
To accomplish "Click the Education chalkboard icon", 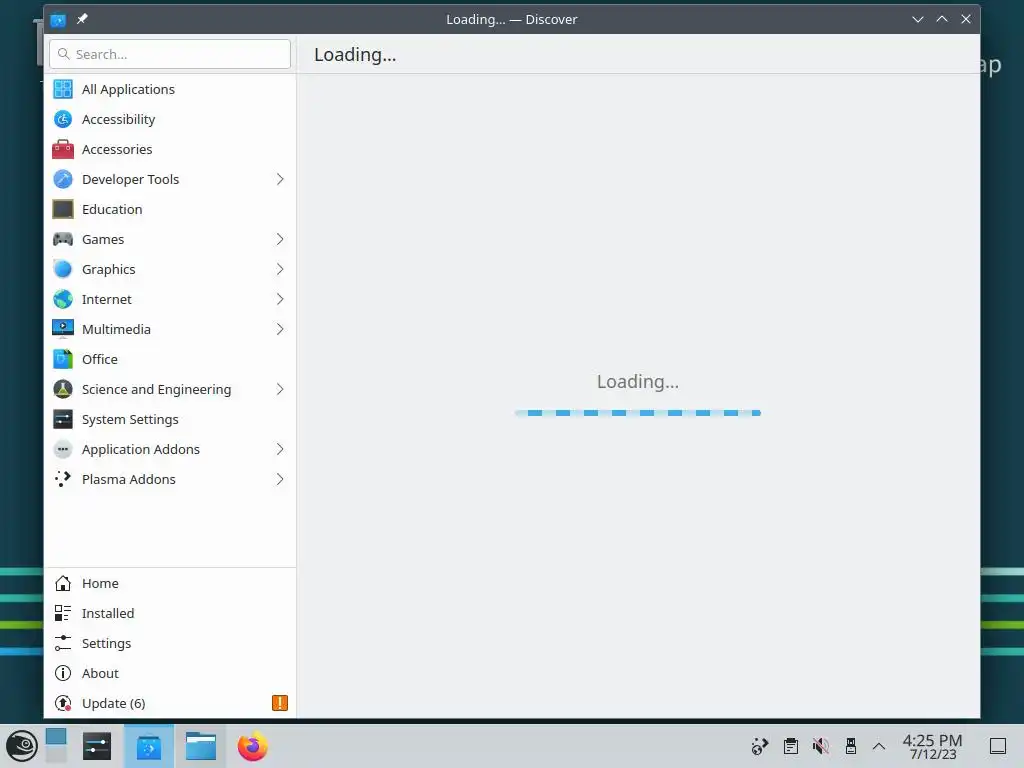I will [63, 209].
